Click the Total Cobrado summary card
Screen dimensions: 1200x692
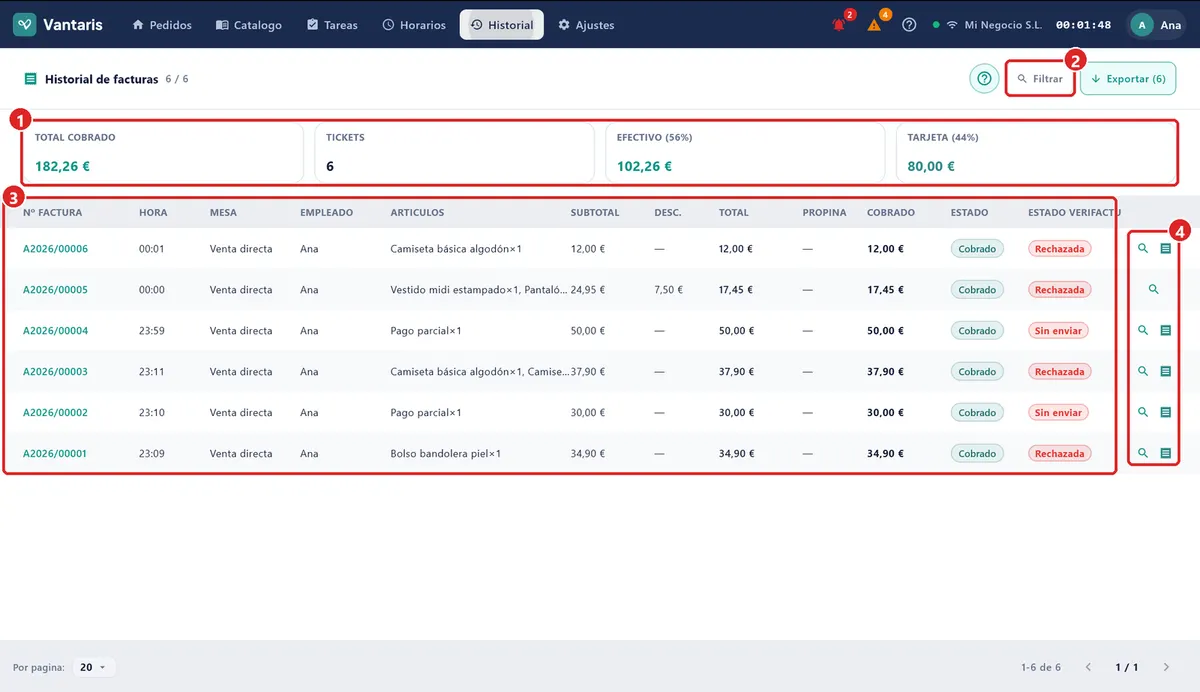[x=163, y=153]
